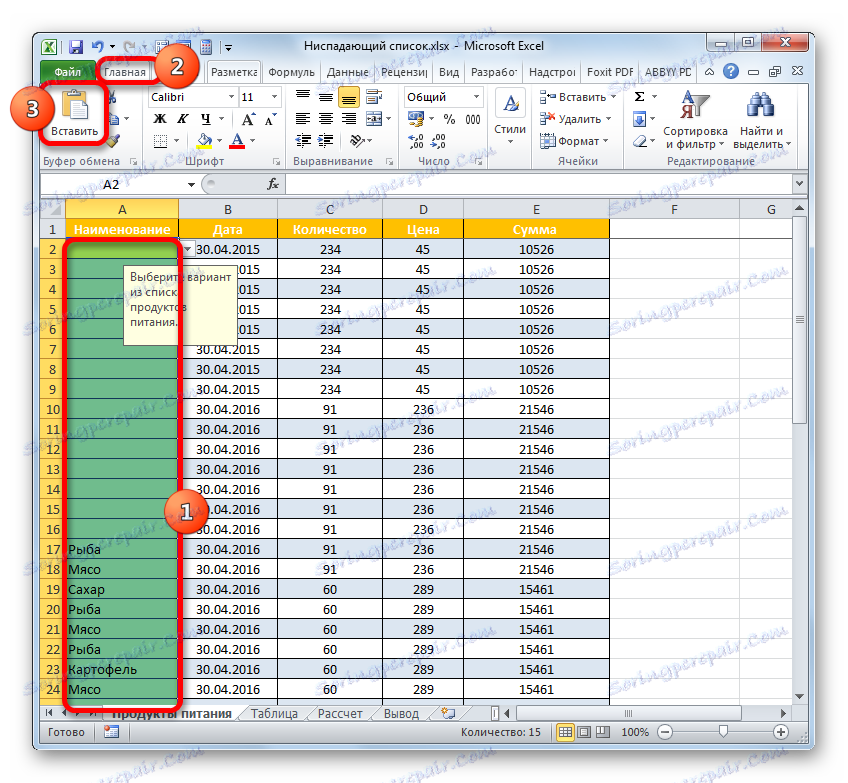
Task: Click the macro record icon in status bar
Action: (x=111, y=732)
